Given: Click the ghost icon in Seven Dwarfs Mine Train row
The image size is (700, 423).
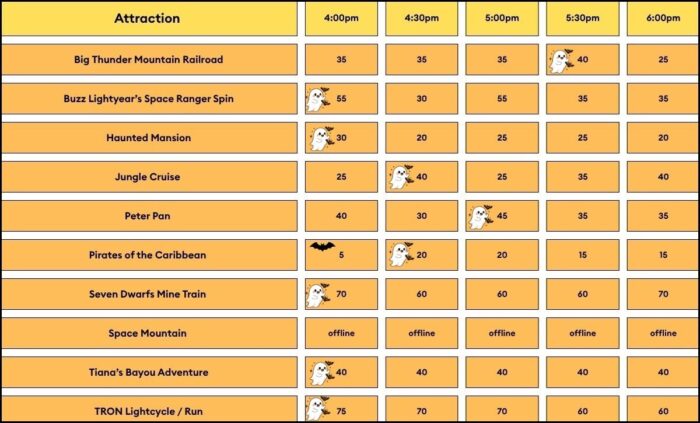Looking at the screenshot, I should pyautogui.click(x=318, y=294).
